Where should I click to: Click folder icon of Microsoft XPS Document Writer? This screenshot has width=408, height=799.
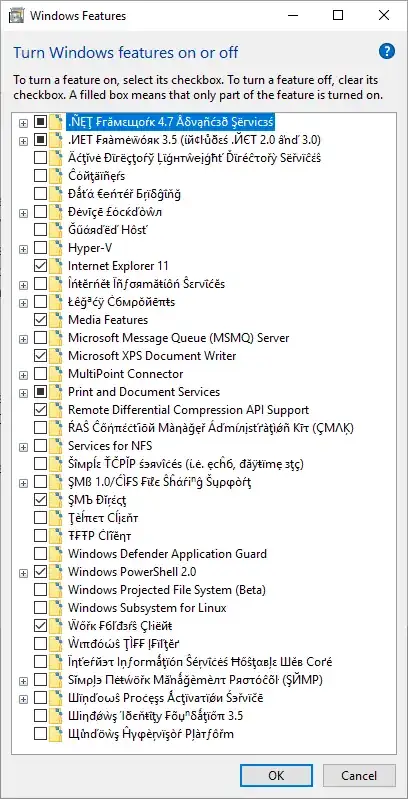pyautogui.click(x=57, y=356)
